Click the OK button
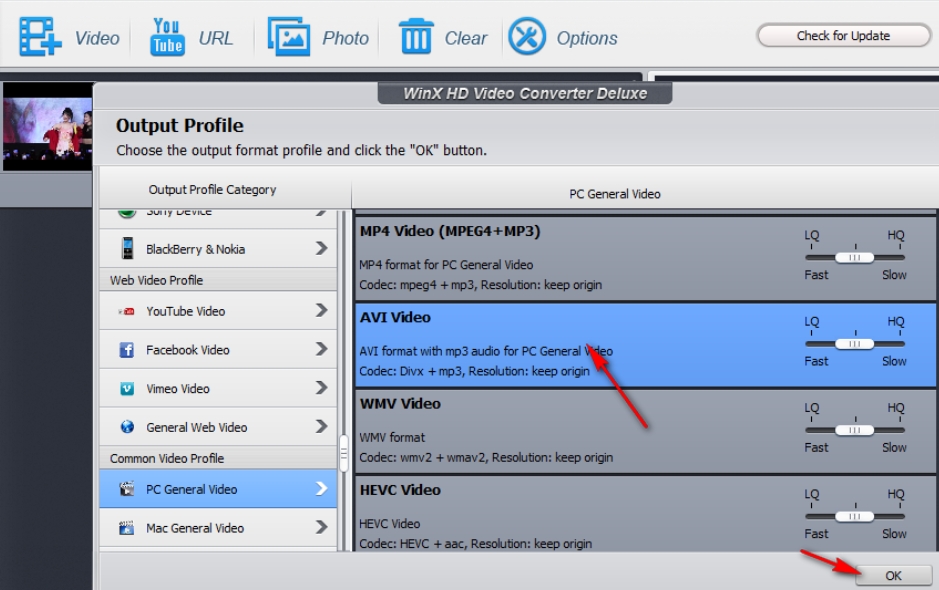939x590 pixels. [x=893, y=576]
